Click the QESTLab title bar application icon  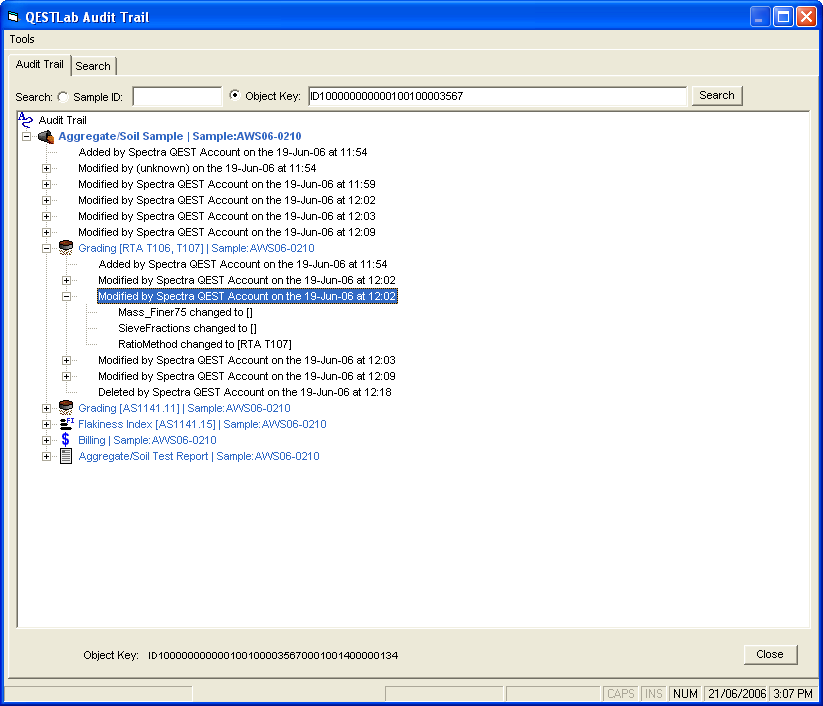14,17
